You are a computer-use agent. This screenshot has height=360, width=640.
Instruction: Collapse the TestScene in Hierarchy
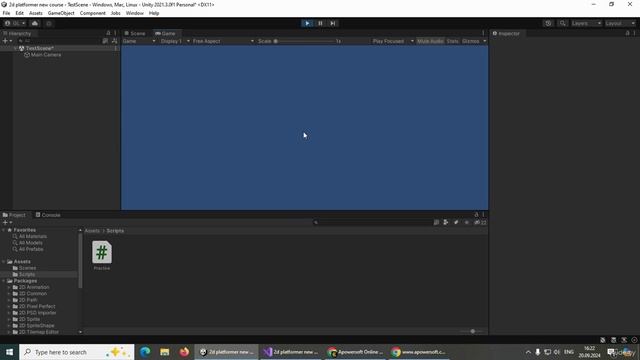coord(16,48)
